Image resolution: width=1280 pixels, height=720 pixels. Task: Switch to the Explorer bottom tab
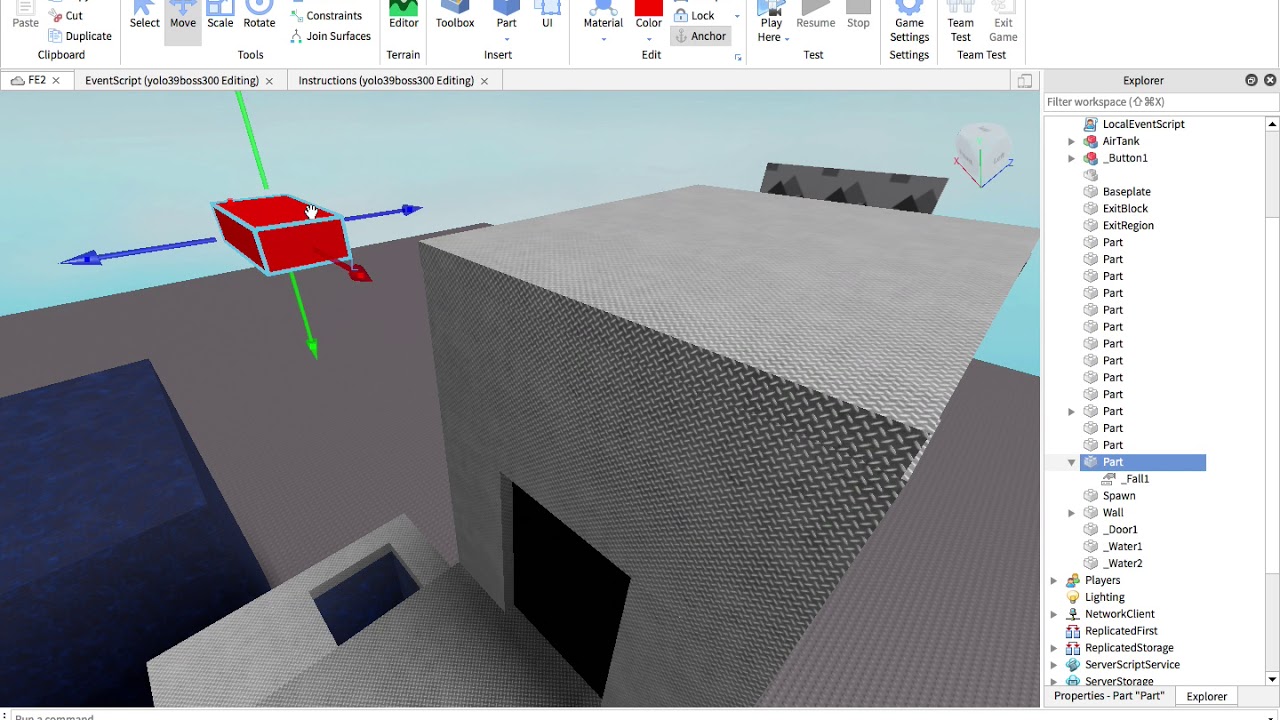coord(1206,696)
